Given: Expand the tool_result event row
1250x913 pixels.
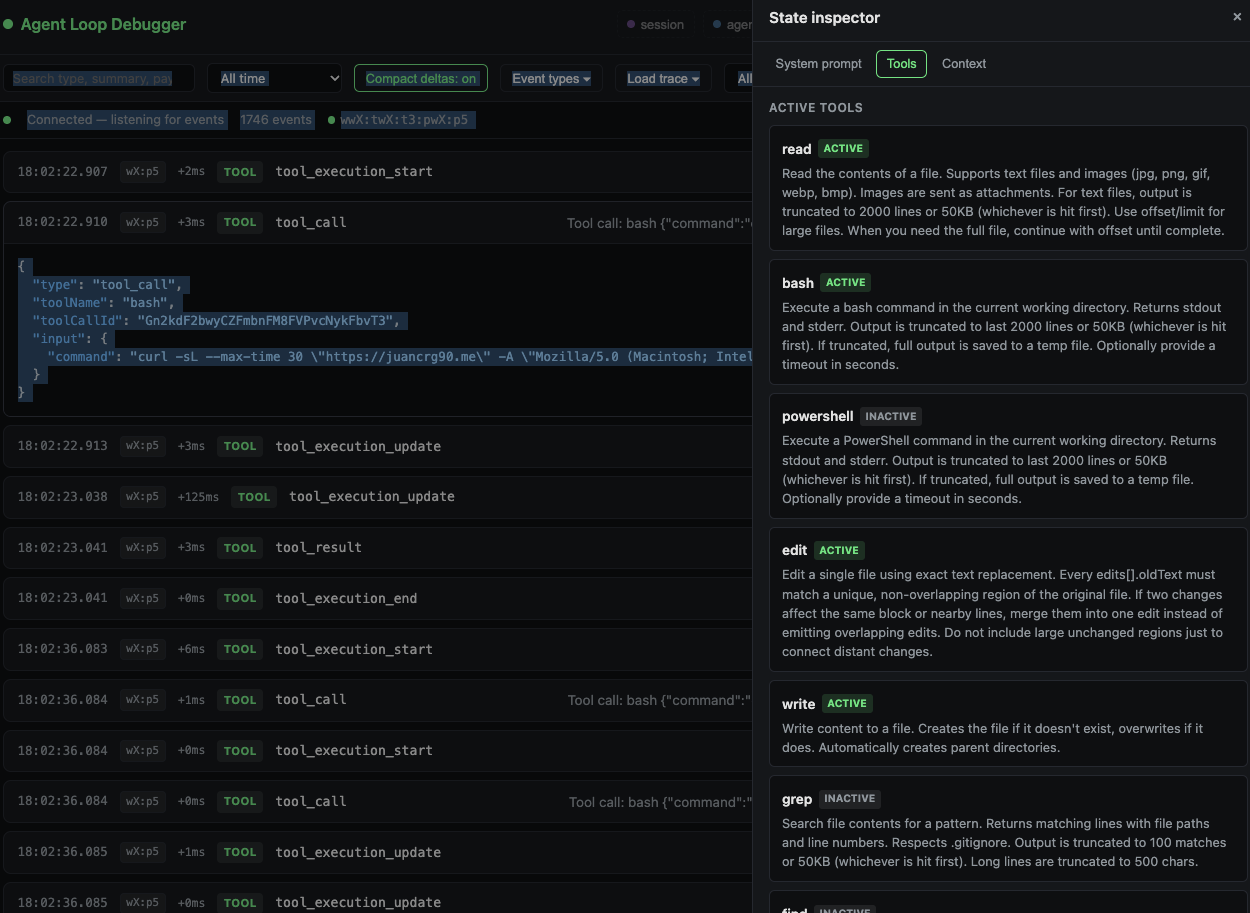Looking at the screenshot, I should click(378, 548).
